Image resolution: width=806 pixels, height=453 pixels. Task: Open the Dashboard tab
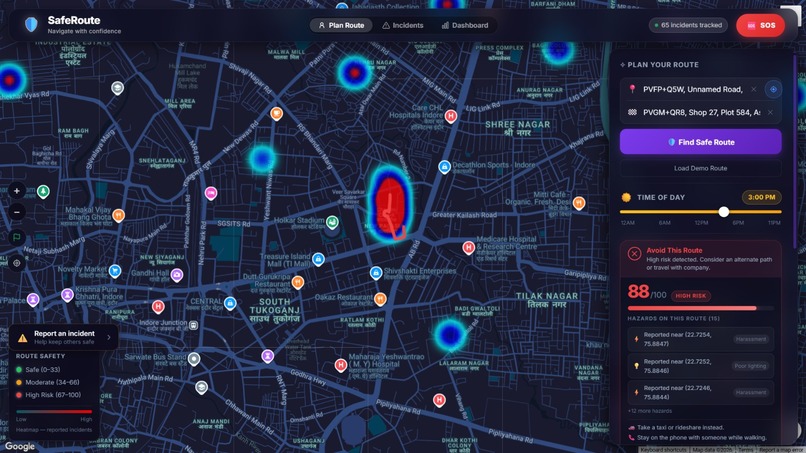pyautogui.click(x=465, y=25)
